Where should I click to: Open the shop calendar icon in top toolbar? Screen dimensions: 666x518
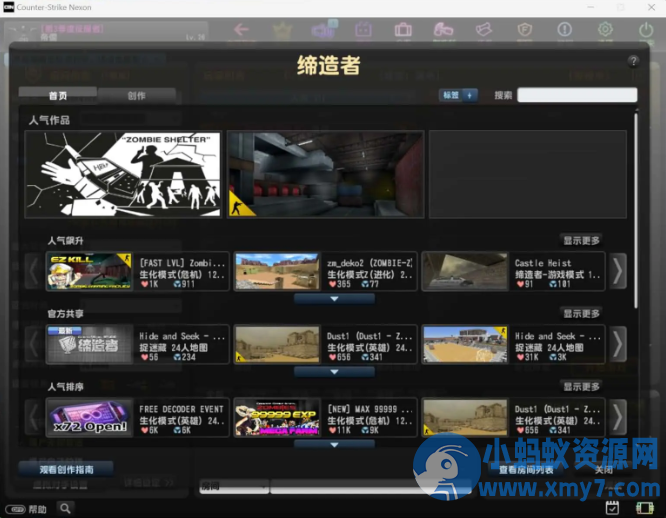363,30
